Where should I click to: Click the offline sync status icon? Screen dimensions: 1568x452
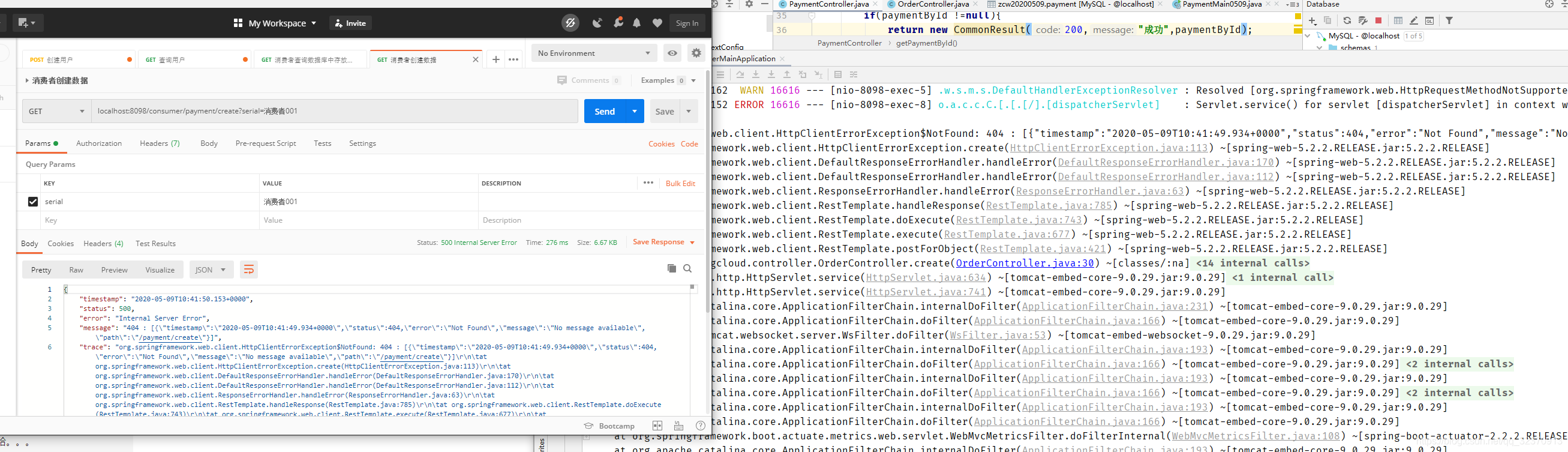(570, 23)
